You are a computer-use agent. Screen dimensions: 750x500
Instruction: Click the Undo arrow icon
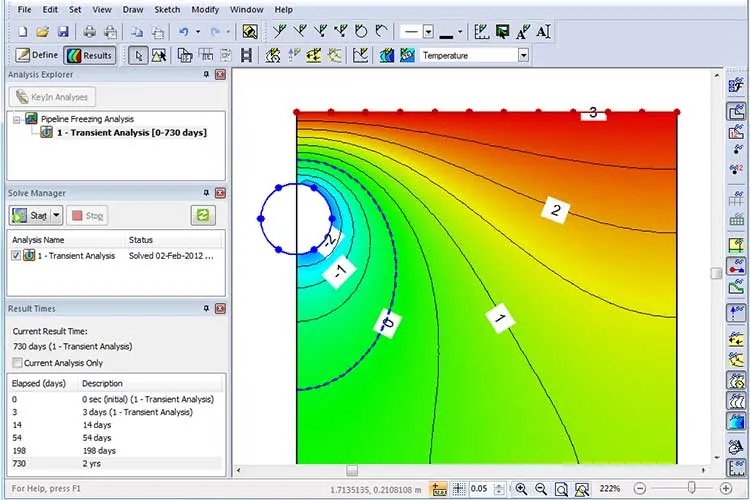[183, 32]
